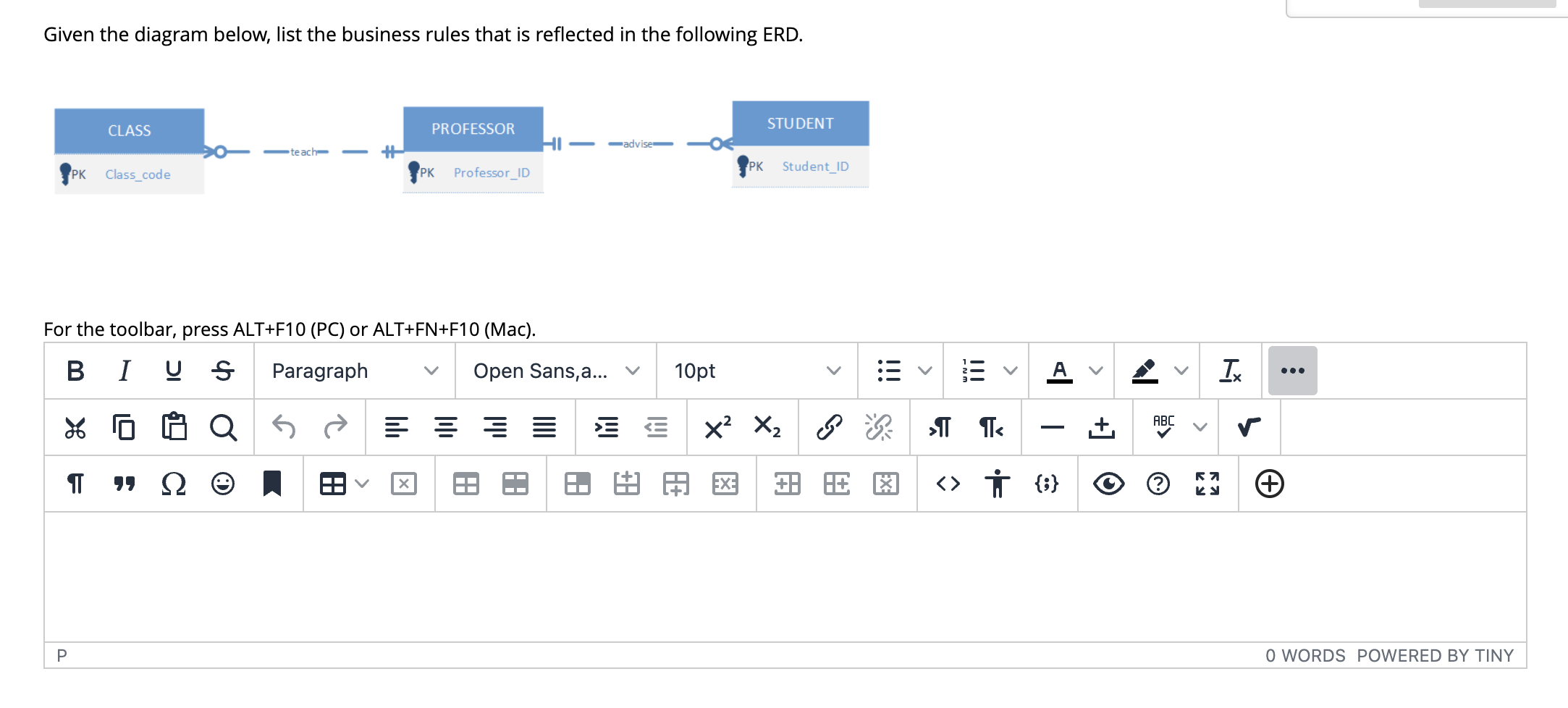The width and height of the screenshot is (1568, 708).
Task: Enter fullscreen editing mode
Action: 1207,484
